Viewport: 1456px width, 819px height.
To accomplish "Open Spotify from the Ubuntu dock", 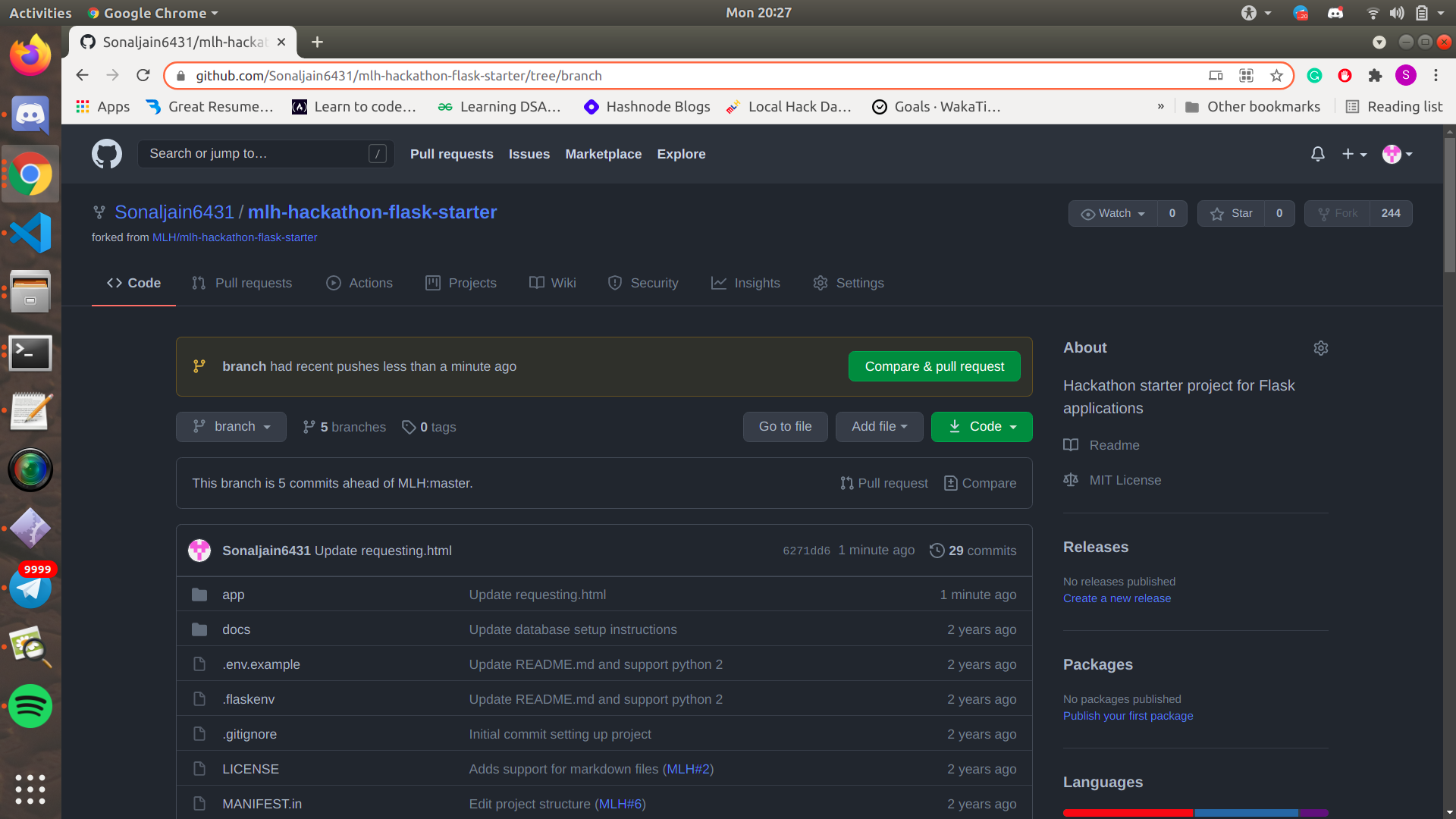I will point(30,706).
